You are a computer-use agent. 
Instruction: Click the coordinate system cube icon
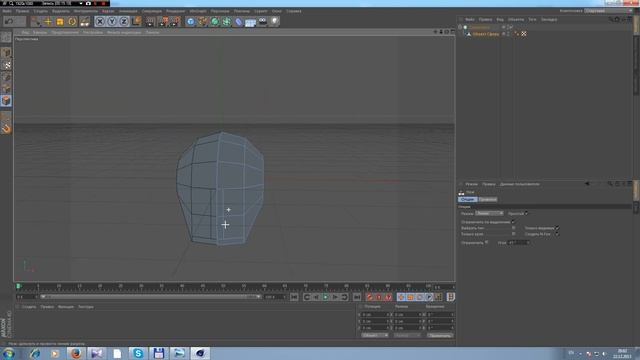point(136,21)
